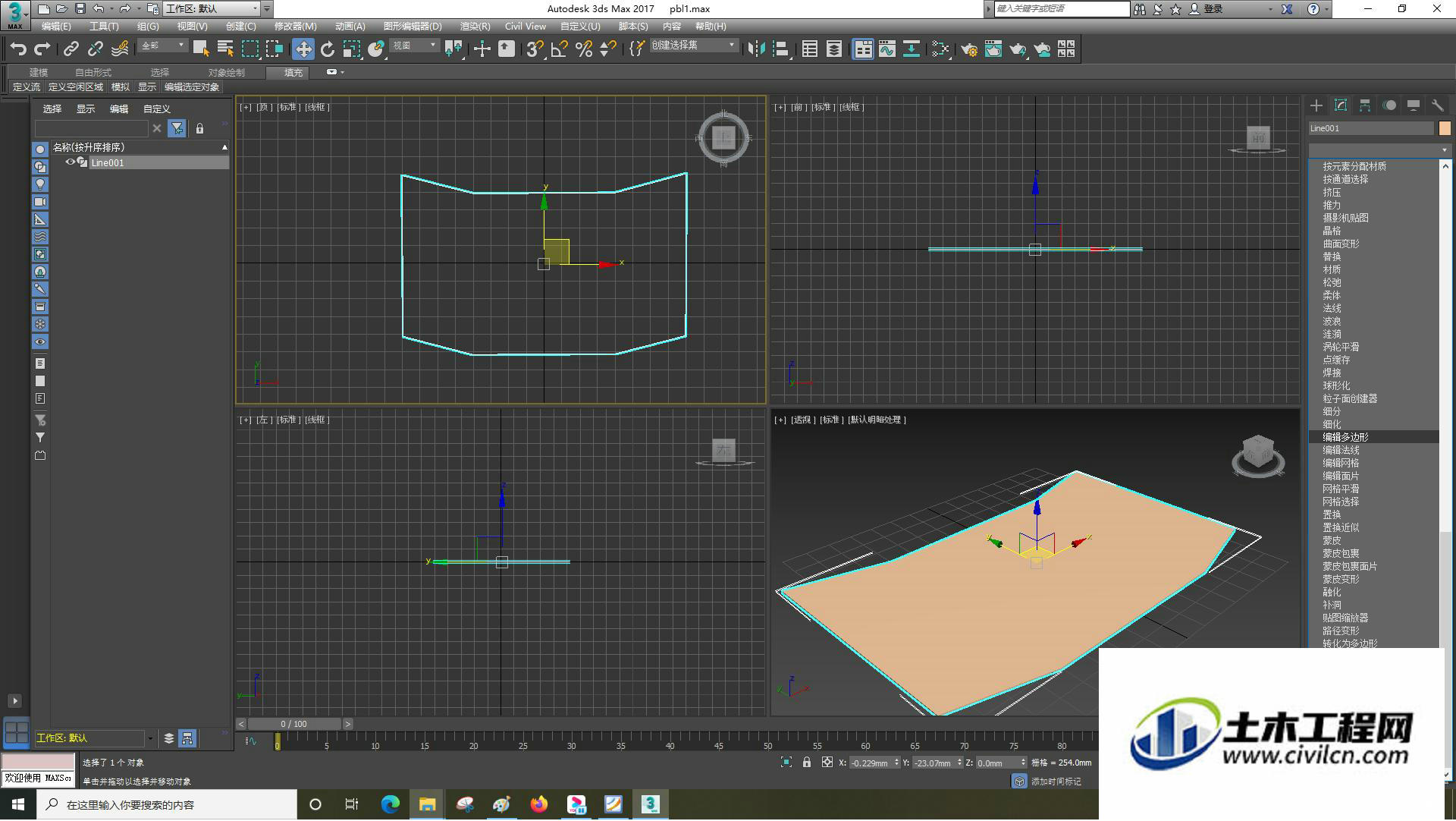
Task: Toggle the selection lock in Scene Explorer
Action: 199,129
